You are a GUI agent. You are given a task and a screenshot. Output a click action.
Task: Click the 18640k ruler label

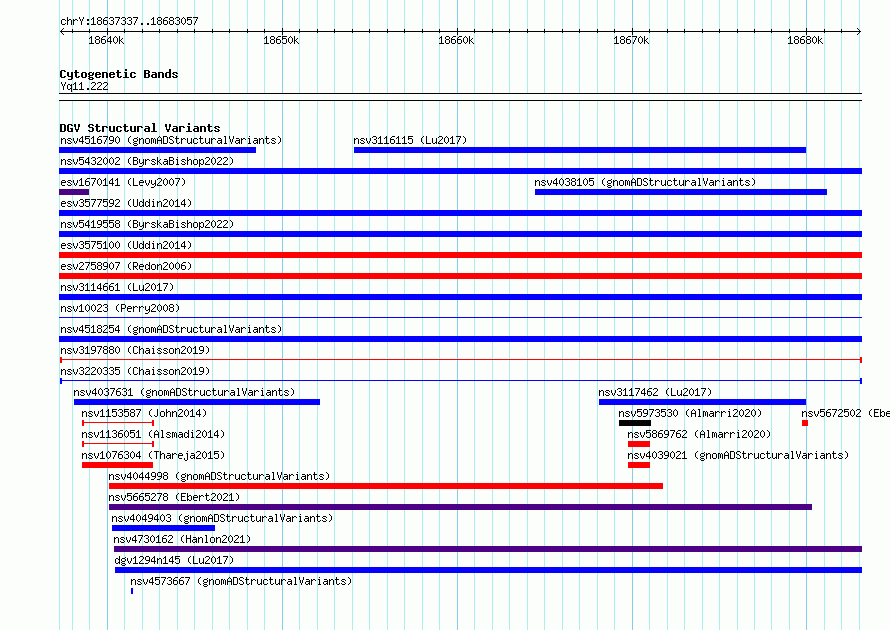(106, 40)
